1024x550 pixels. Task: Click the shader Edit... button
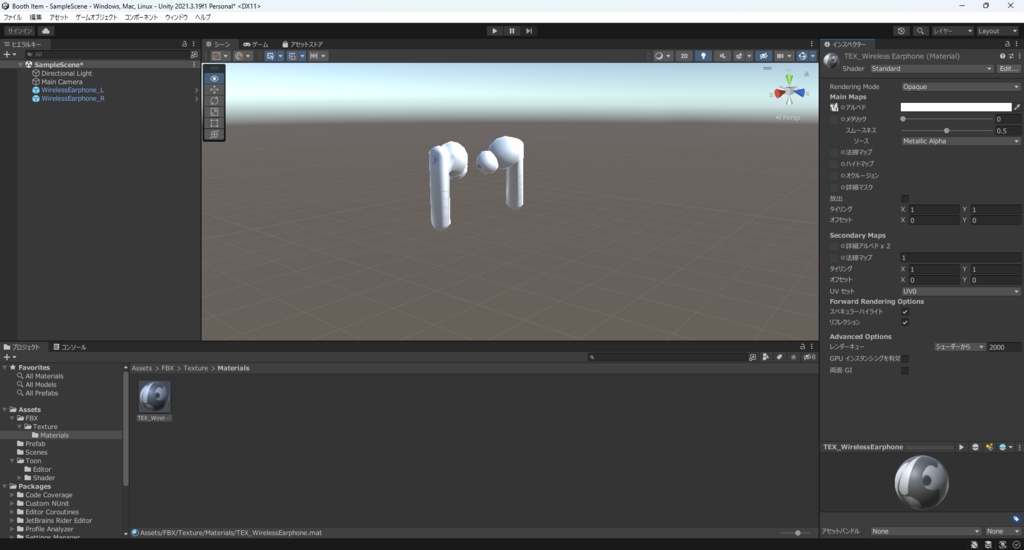(x=1008, y=69)
